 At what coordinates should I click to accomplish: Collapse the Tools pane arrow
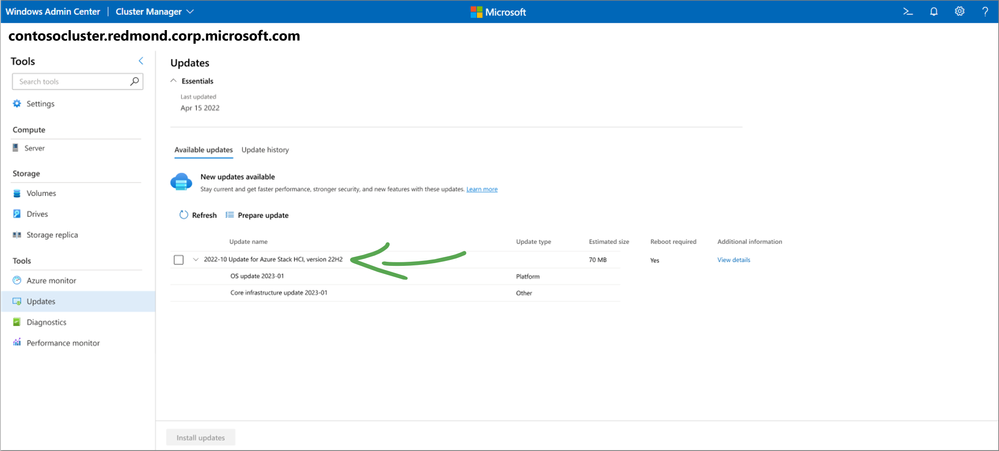pyautogui.click(x=141, y=61)
